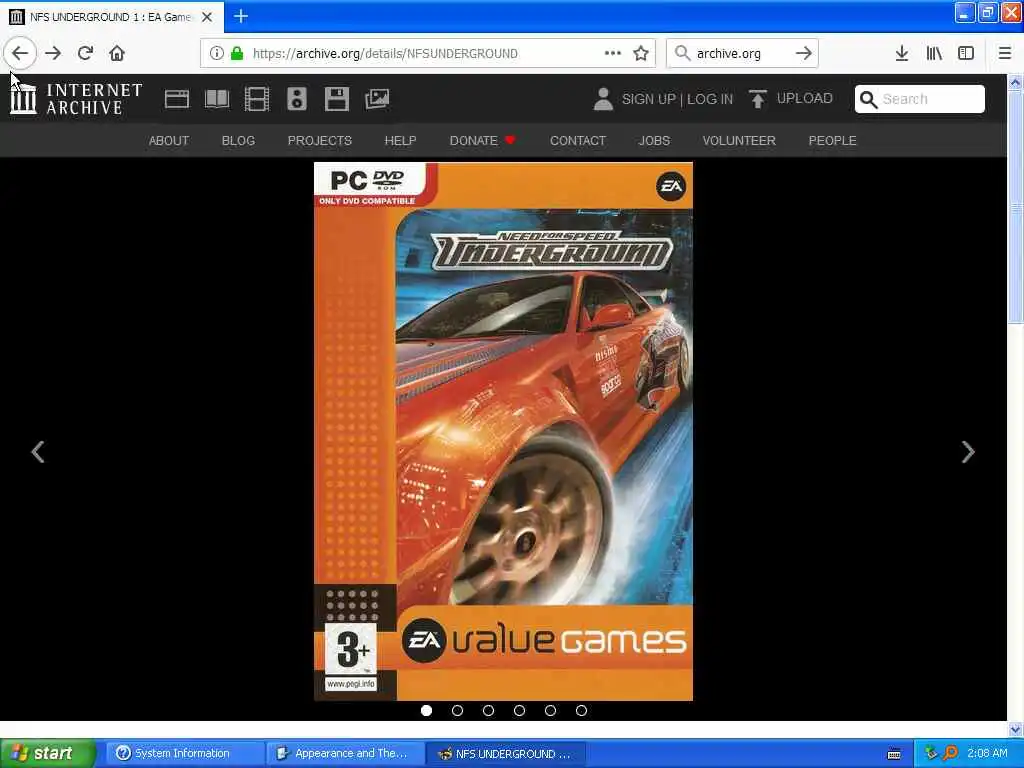Open the JOBS link
This screenshot has height=768, width=1024.
pos(654,140)
